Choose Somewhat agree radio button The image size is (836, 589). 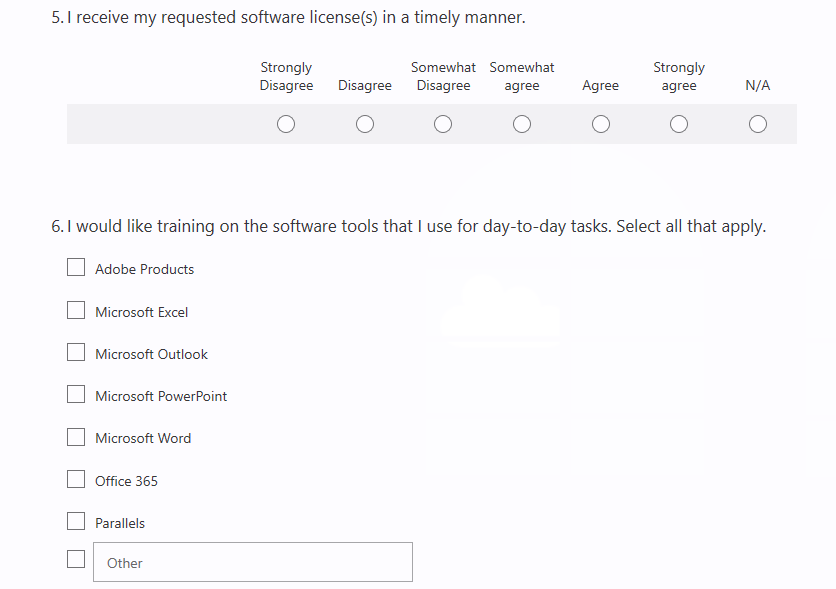522,124
